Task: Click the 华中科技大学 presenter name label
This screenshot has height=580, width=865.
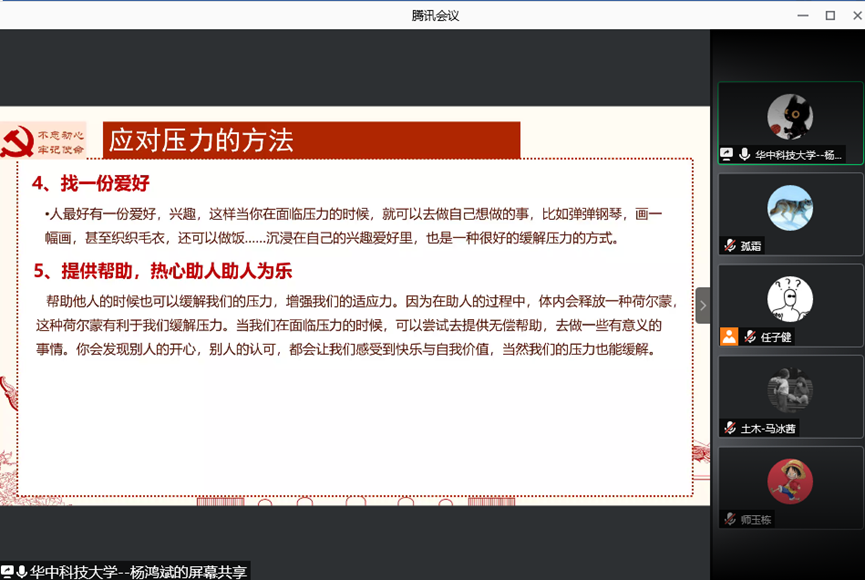Action: coord(799,155)
